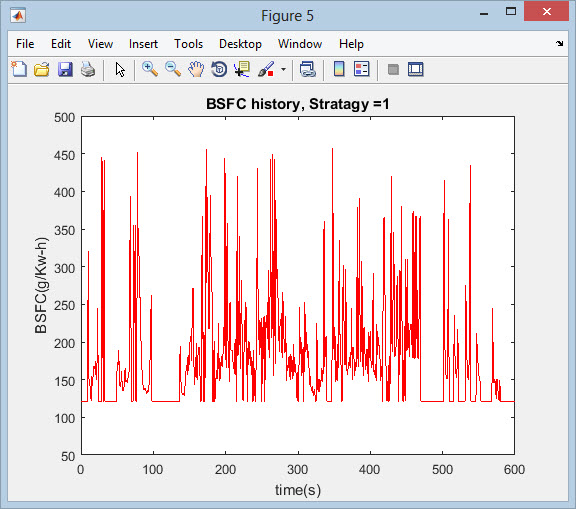
Task: Select the Edit Plot arrow tool
Action: click(x=120, y=69)
